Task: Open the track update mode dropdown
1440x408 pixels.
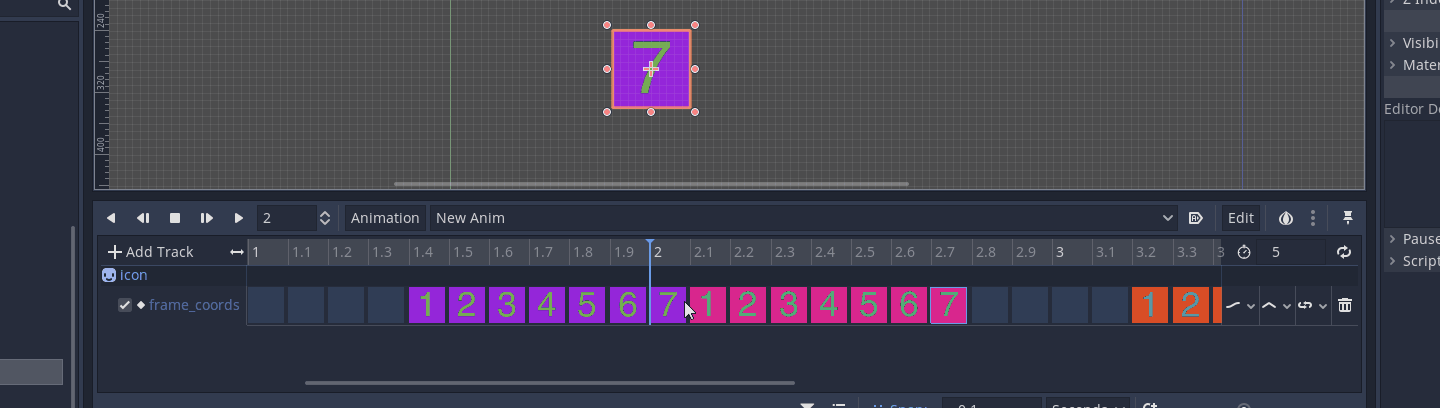Action: point(1240,305)
